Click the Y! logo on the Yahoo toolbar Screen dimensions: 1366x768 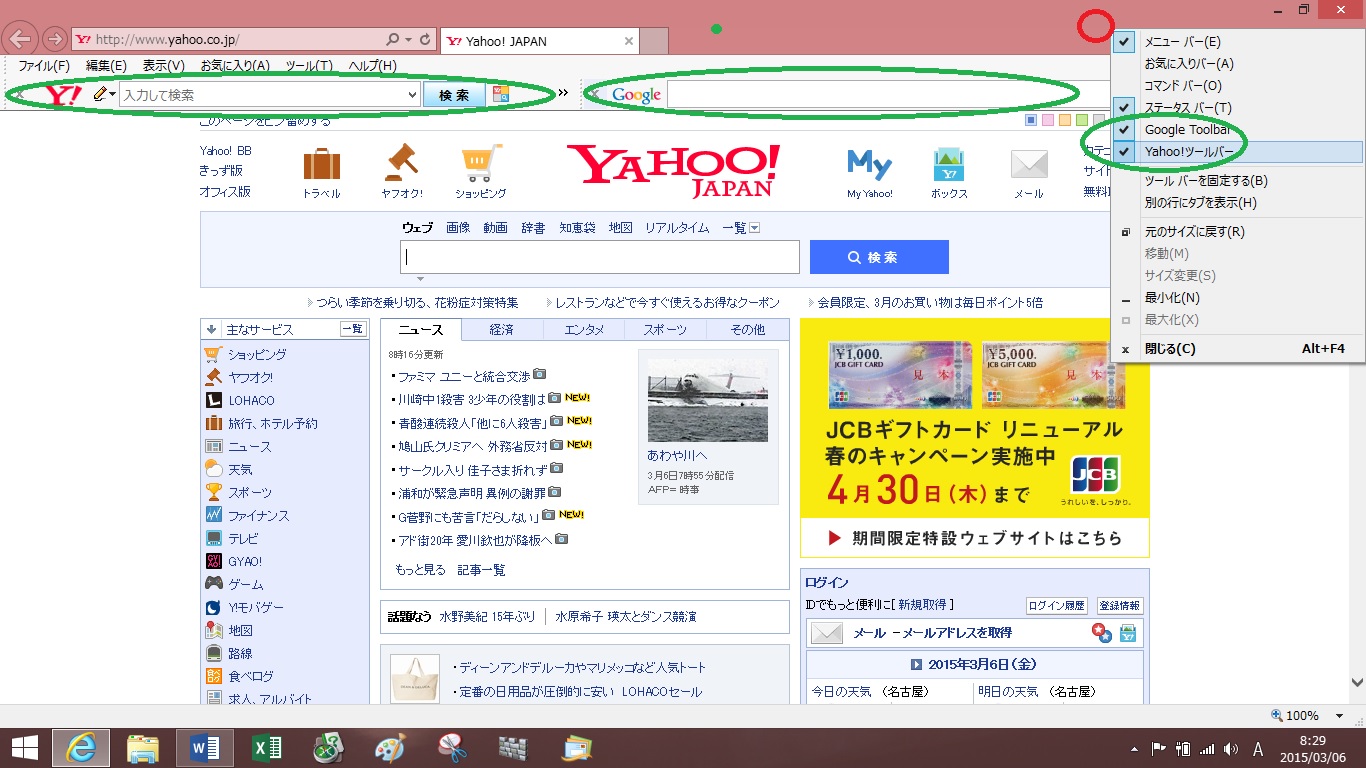click(63, 95)
